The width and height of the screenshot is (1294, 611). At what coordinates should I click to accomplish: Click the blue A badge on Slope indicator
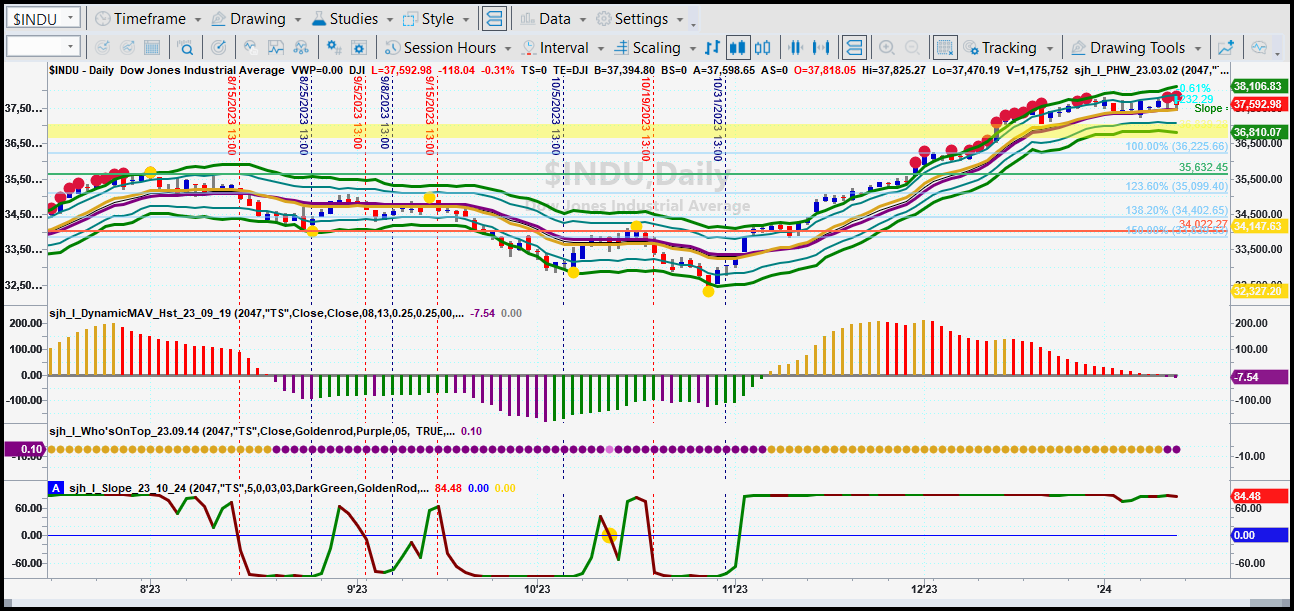(56, 488)
